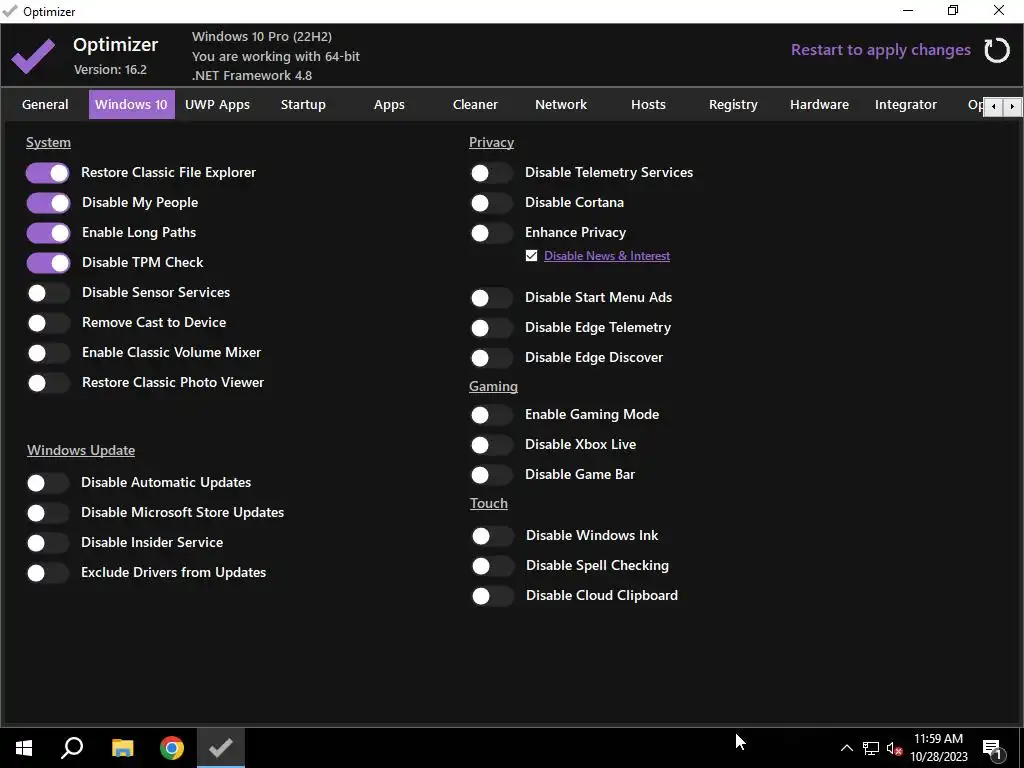Click the tab strip right scroll arrow
This screenshot has height=768, width=1024.
(1012, 106)
